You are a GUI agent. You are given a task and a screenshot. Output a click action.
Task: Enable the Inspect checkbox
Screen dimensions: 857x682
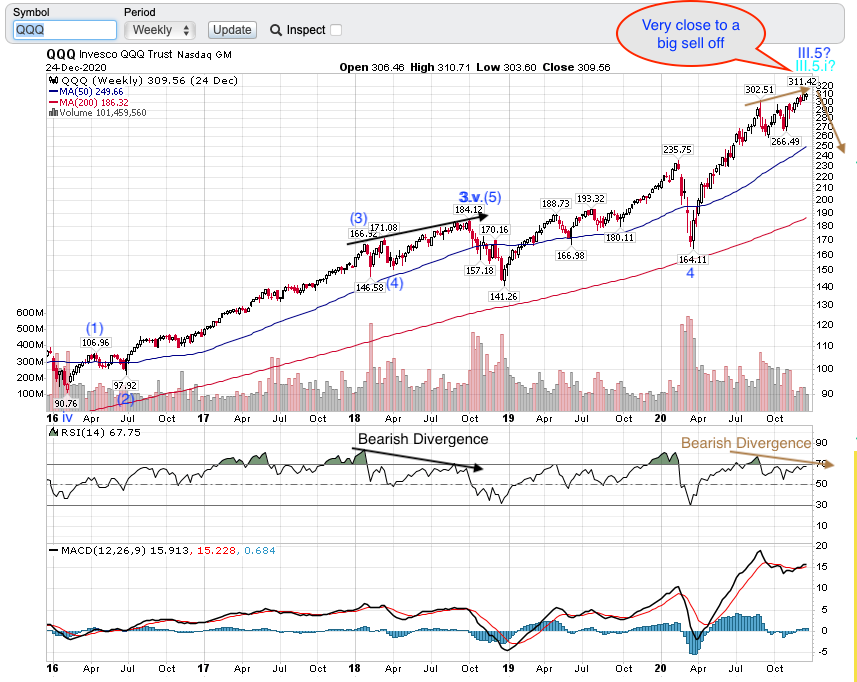[335, 30]
